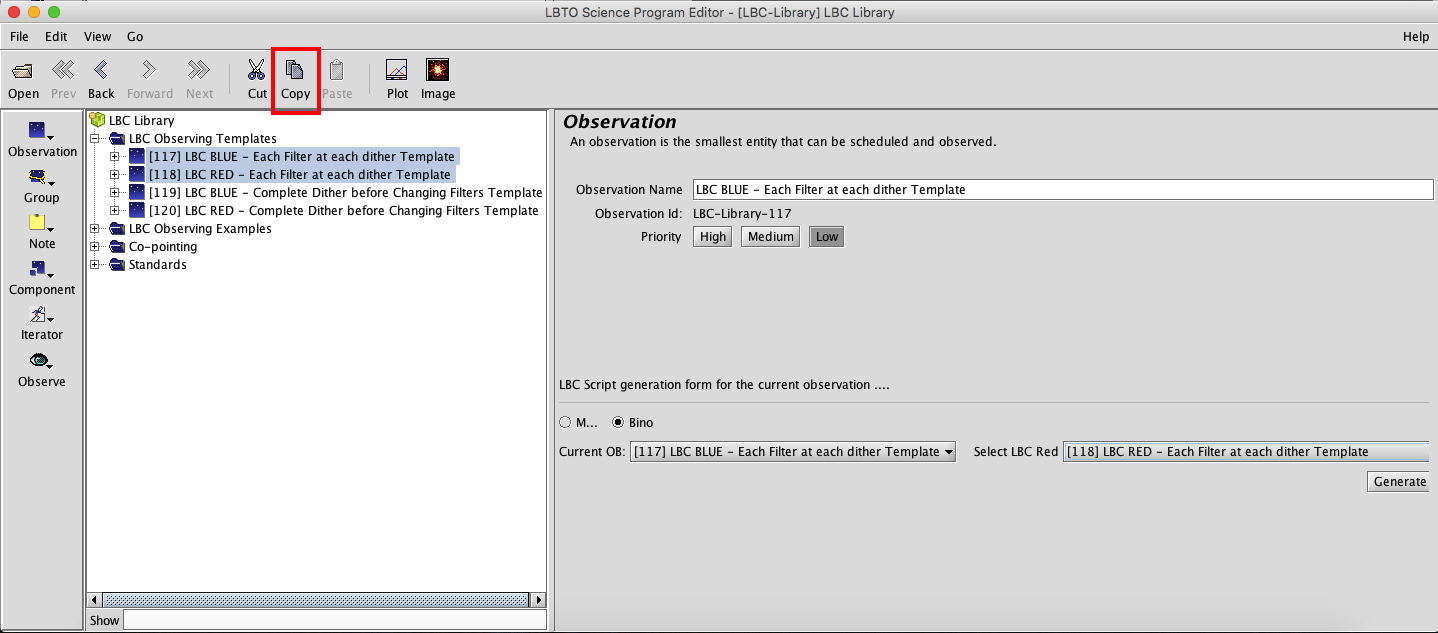The height and width of the screenshot is (633, 1438).
Task: Open the Edit menu
Action: point(56,36)
